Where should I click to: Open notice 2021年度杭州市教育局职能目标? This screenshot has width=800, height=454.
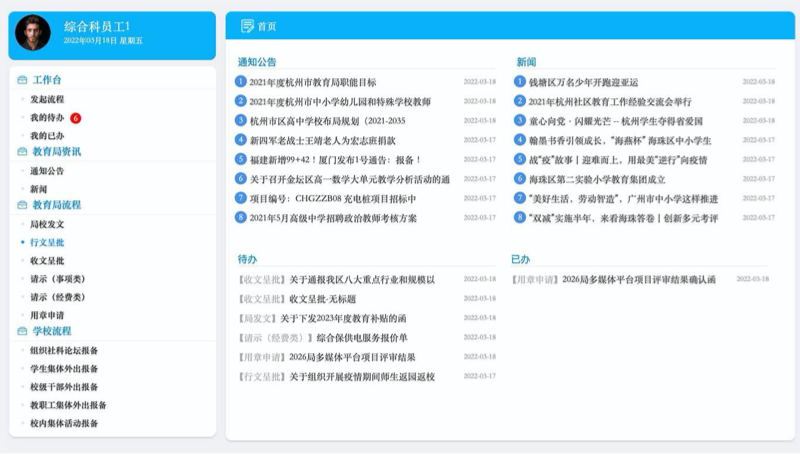coord(312,82)
